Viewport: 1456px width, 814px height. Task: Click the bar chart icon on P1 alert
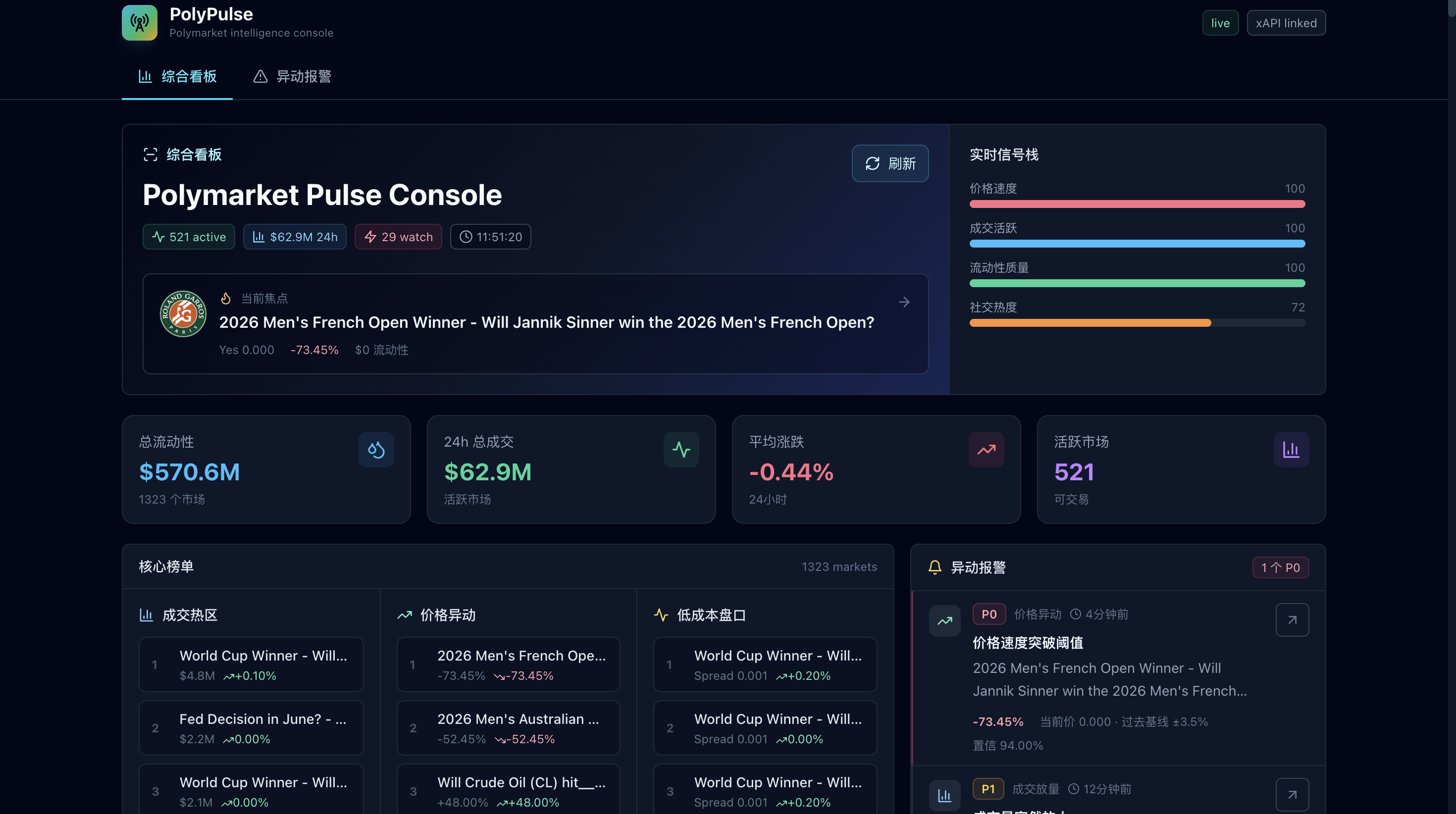[945, 795]
